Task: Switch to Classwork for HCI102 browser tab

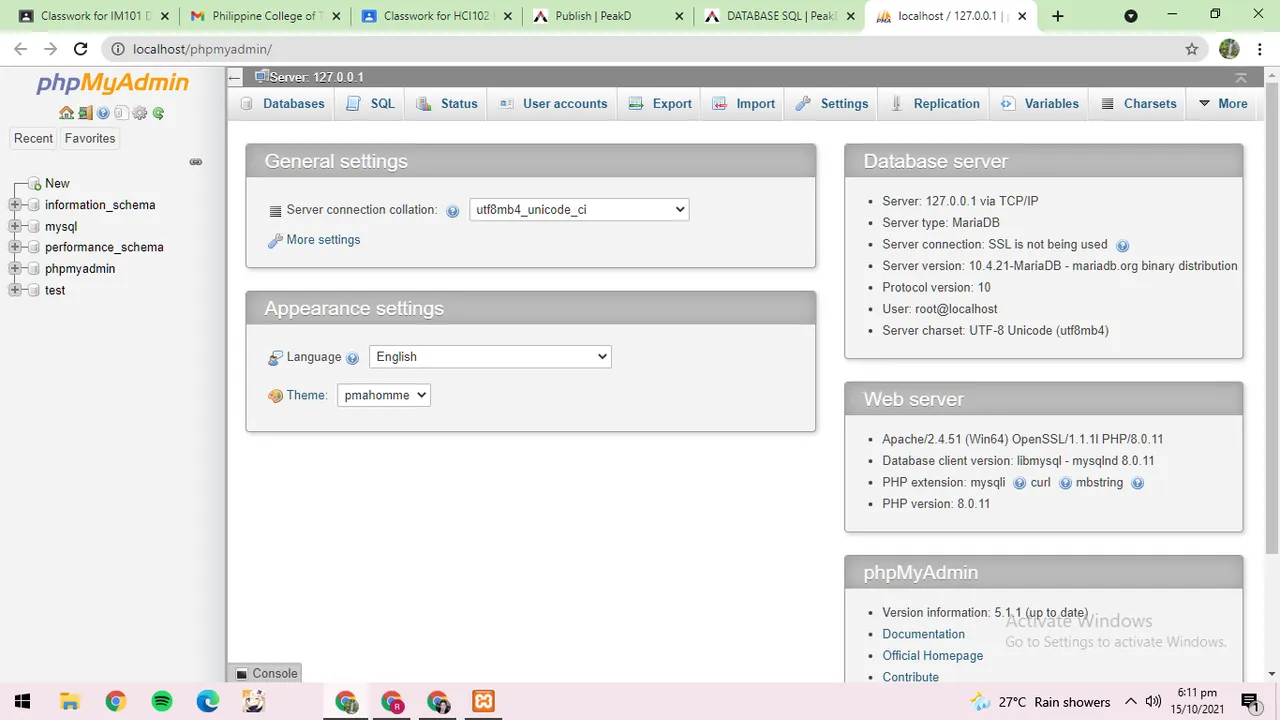Action: pos(436,16)
